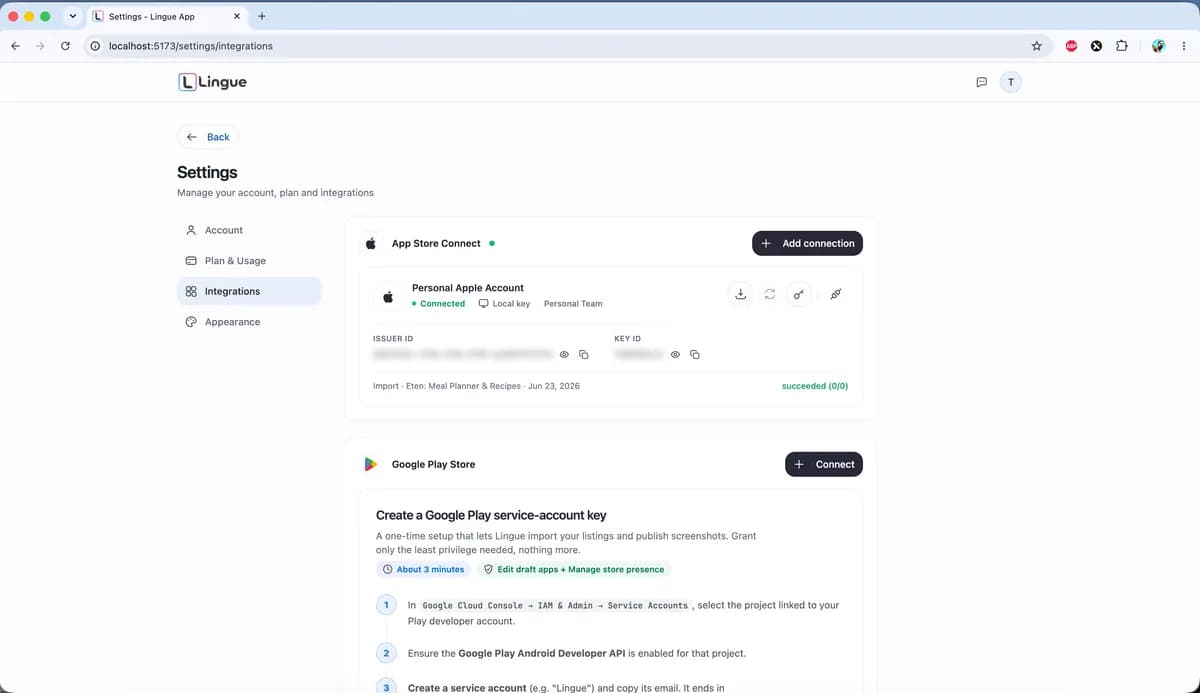
Task: Click the Import Eten: Meal Planner entry
Action: click(x=476, y=386)
